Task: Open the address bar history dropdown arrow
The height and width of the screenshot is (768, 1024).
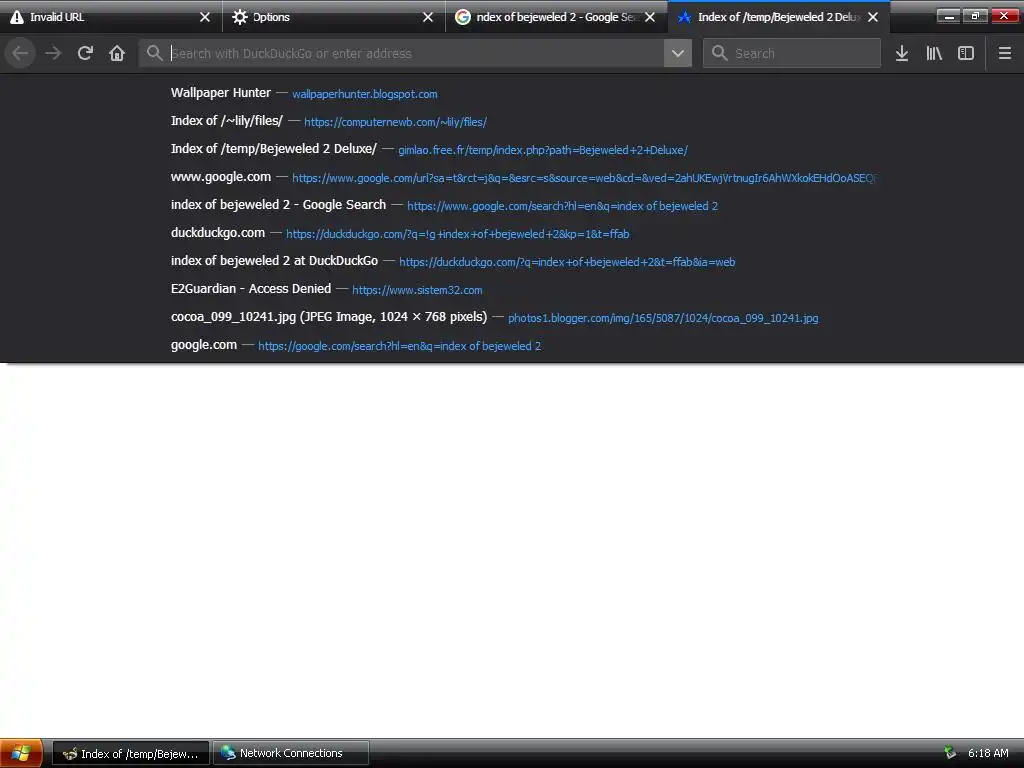Action: [678, 53]
